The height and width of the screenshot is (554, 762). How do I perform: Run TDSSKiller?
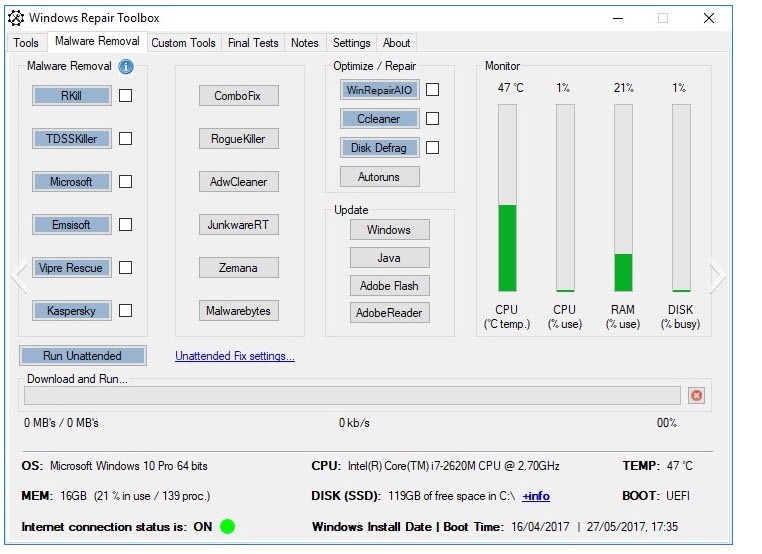coord(72,139)
